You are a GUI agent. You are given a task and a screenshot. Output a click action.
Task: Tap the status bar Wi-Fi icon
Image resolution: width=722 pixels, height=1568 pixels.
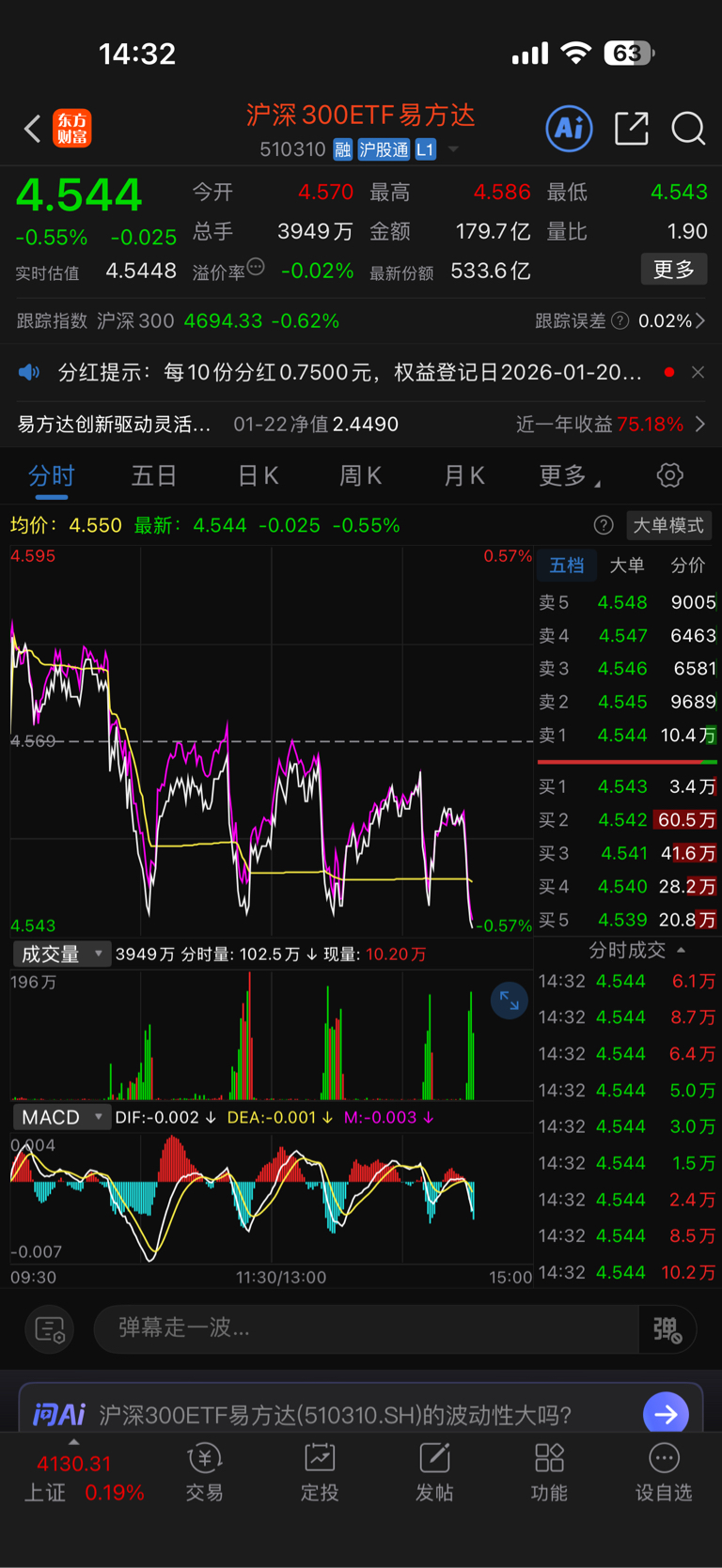(575, 53)
